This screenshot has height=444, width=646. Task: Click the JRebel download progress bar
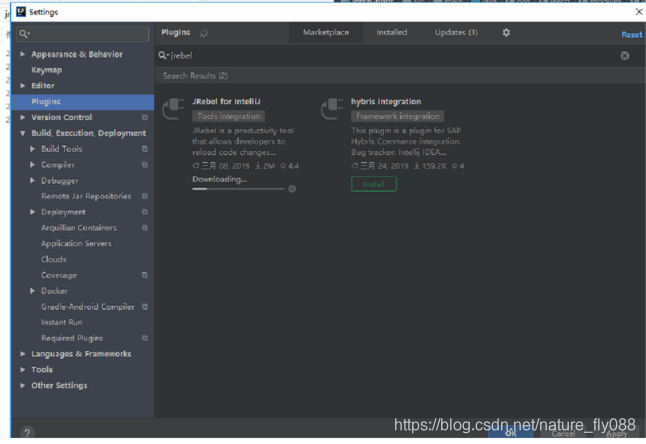pyautogui.click(x=238, y=189)
